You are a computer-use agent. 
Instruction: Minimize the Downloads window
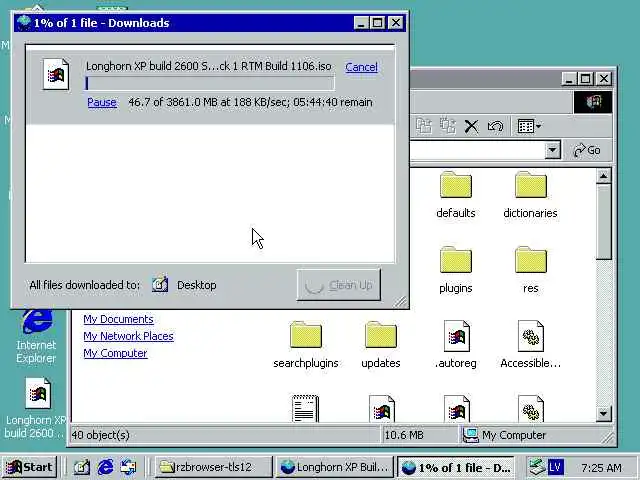click(361, 23)
